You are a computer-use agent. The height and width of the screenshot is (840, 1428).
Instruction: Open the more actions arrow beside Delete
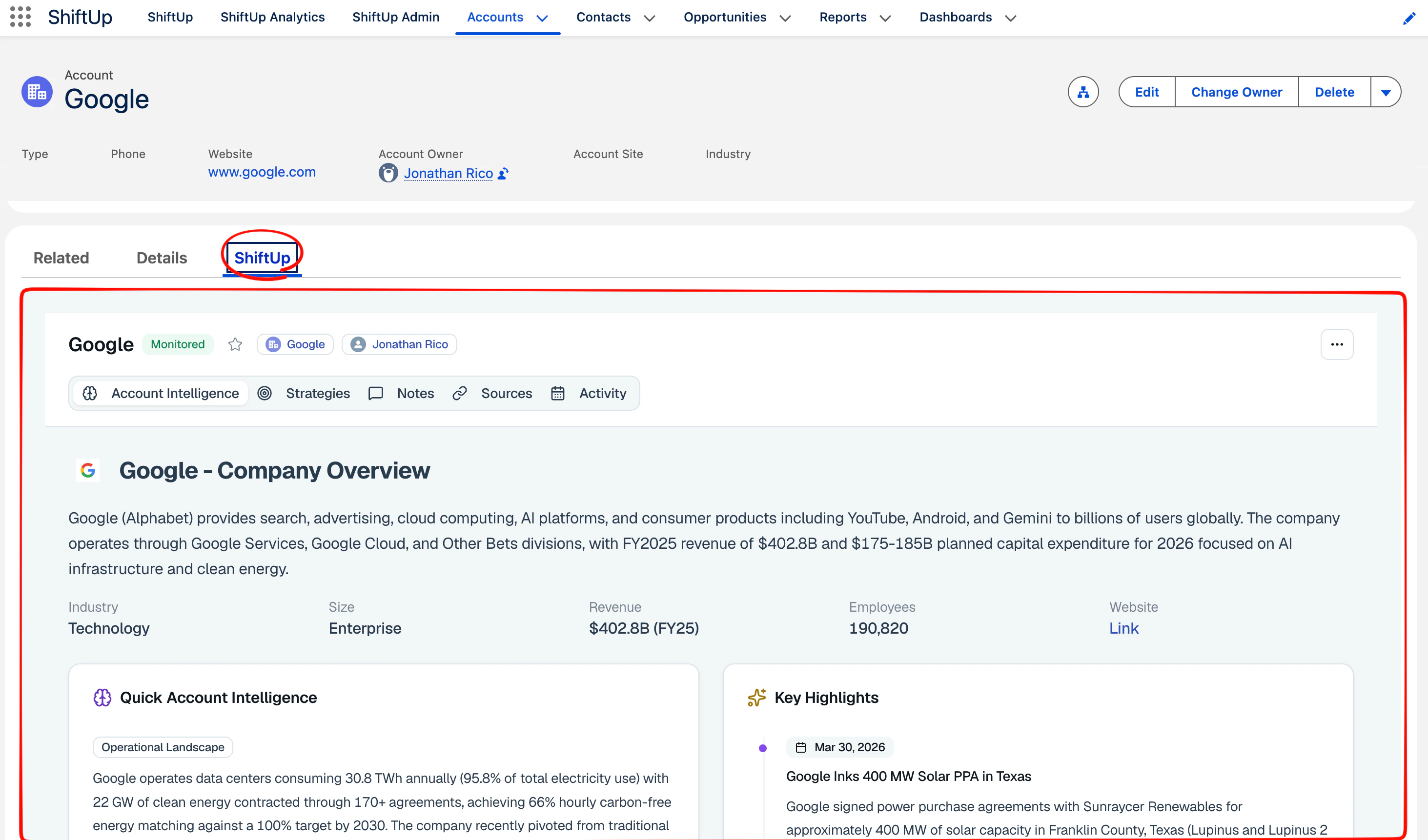[x=1386, y=92]
